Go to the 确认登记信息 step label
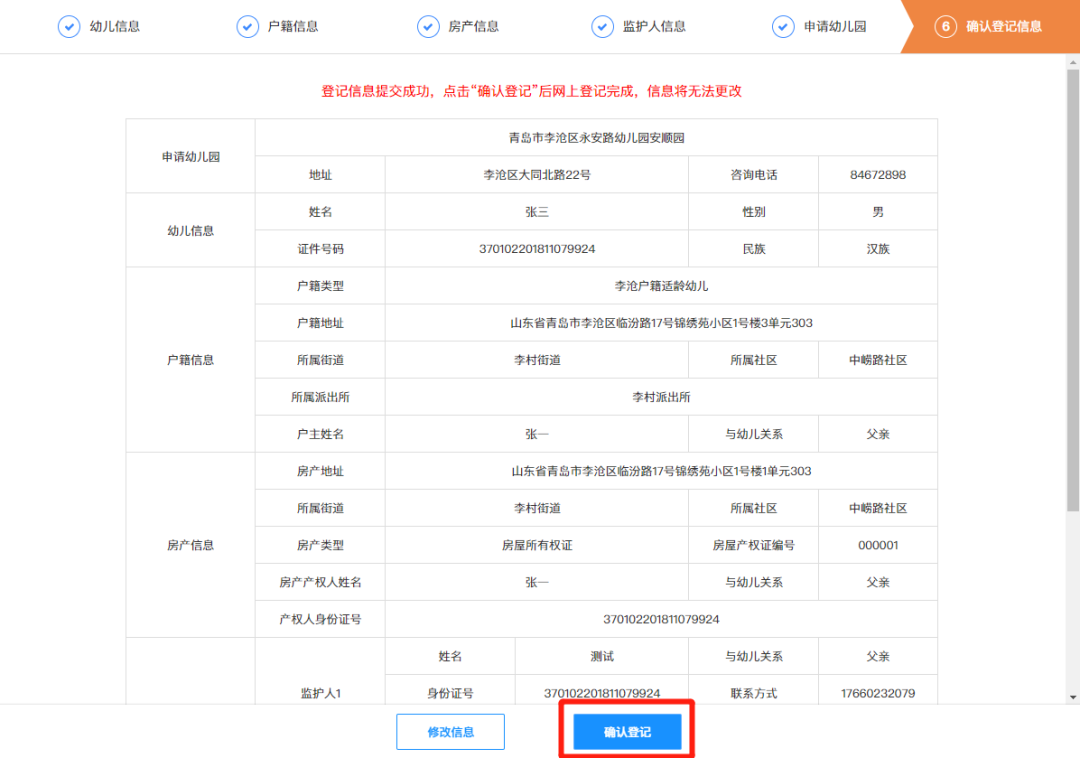Viewport: 1080px width, 758px height. click(x=1003, y=27)
